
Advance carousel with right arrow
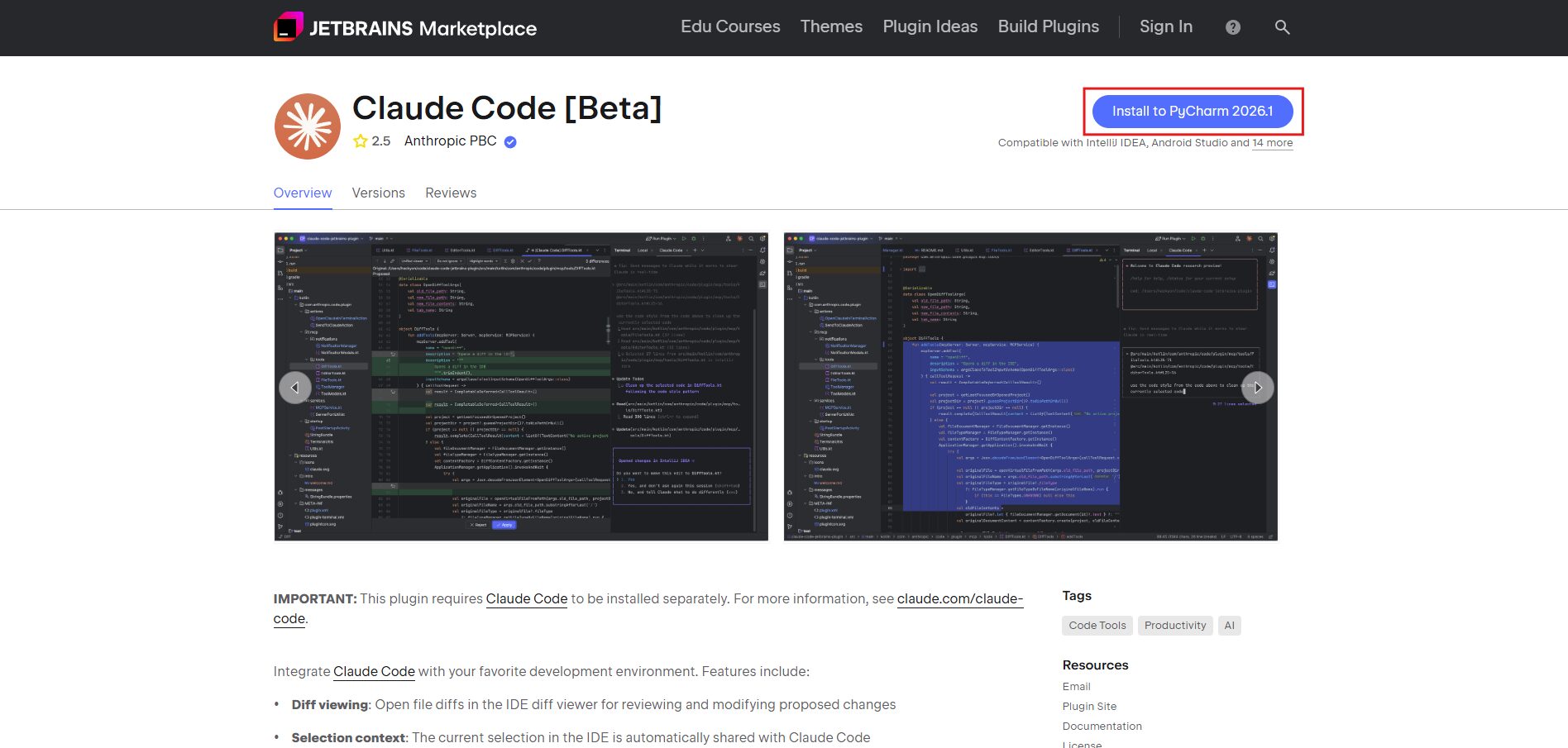(x=1257, y=387)
